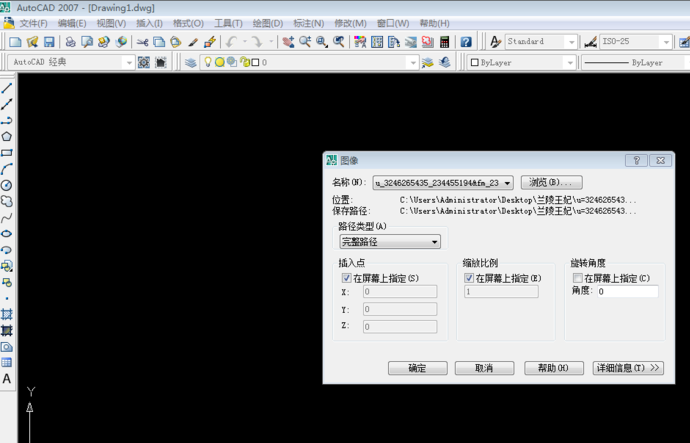The image size is (690, 443).
Task: Click the Undo arrow icon
Action: click(231, 42)
